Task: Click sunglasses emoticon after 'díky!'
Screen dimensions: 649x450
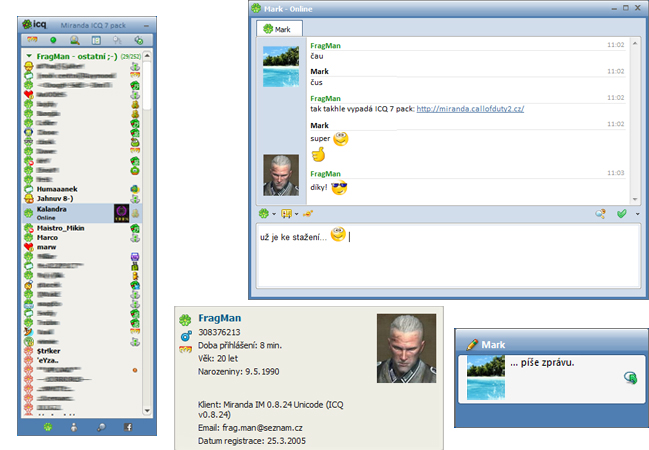Action: pyautogui.click(x=339, y=188)
